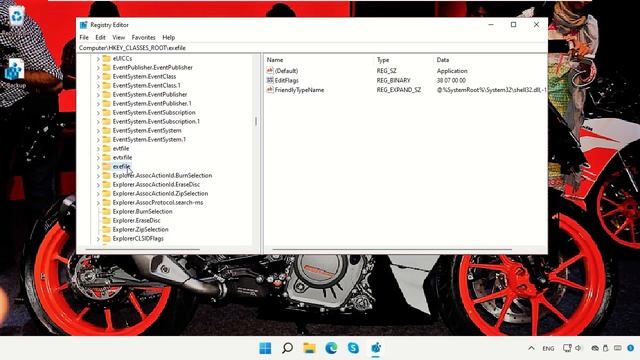640x360 pixels.
Task: Select the EditFlags value name
Action: pos(287,80)
